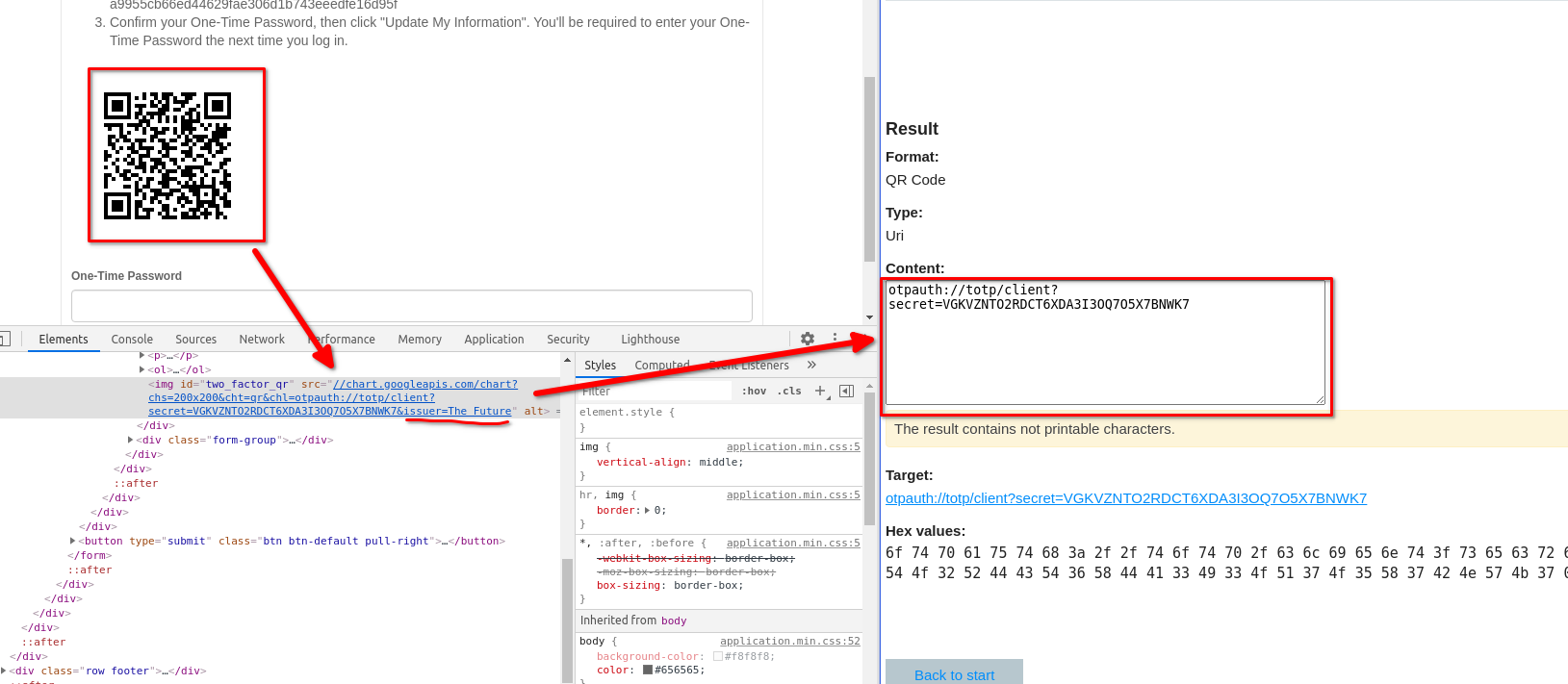
Task: Expand the form-group div node
Action: [131, 440]
